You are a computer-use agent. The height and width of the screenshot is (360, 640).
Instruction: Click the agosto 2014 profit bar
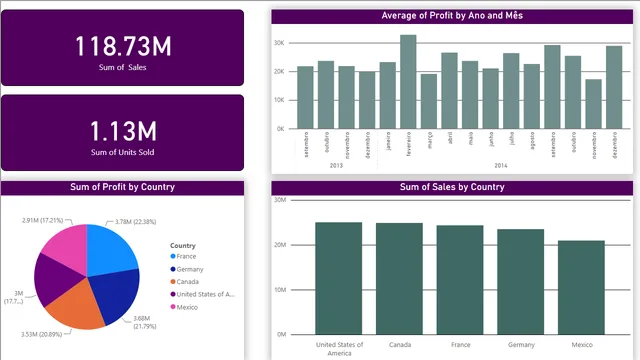click(532, 96)
